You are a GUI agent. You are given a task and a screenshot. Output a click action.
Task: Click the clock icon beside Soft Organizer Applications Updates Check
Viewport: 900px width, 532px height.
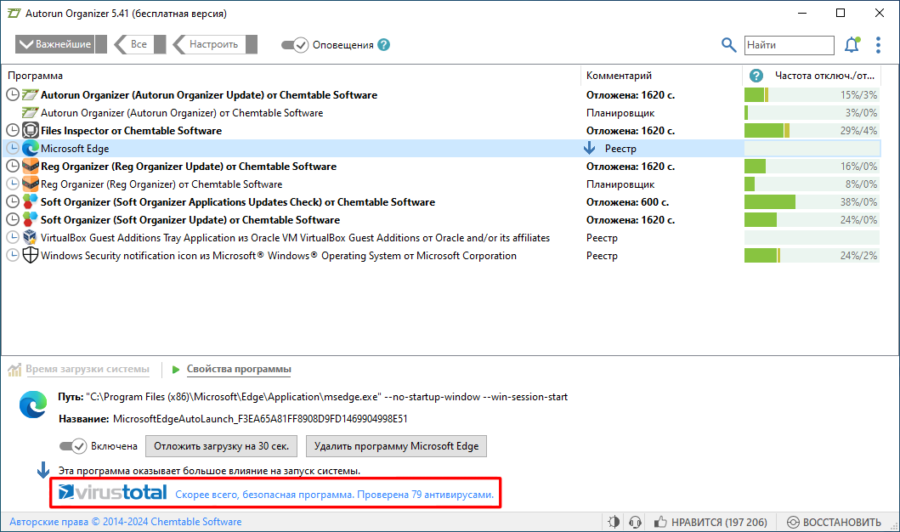(x=13, y=201)
